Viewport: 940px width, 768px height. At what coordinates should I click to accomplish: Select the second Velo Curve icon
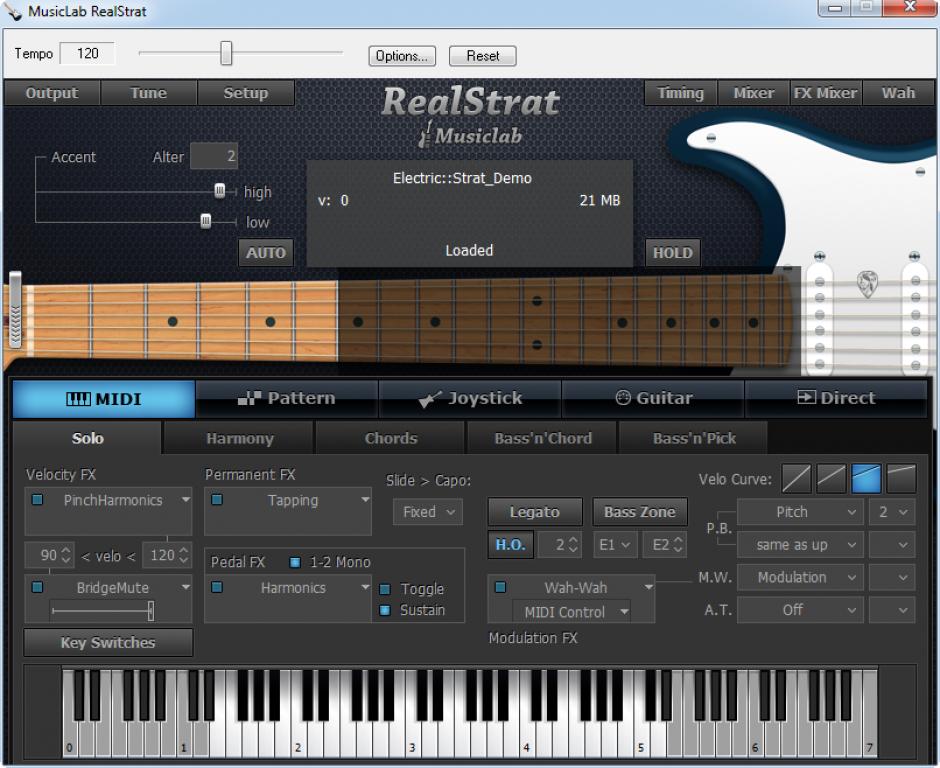pyautogui.click(x=831, y=479)
